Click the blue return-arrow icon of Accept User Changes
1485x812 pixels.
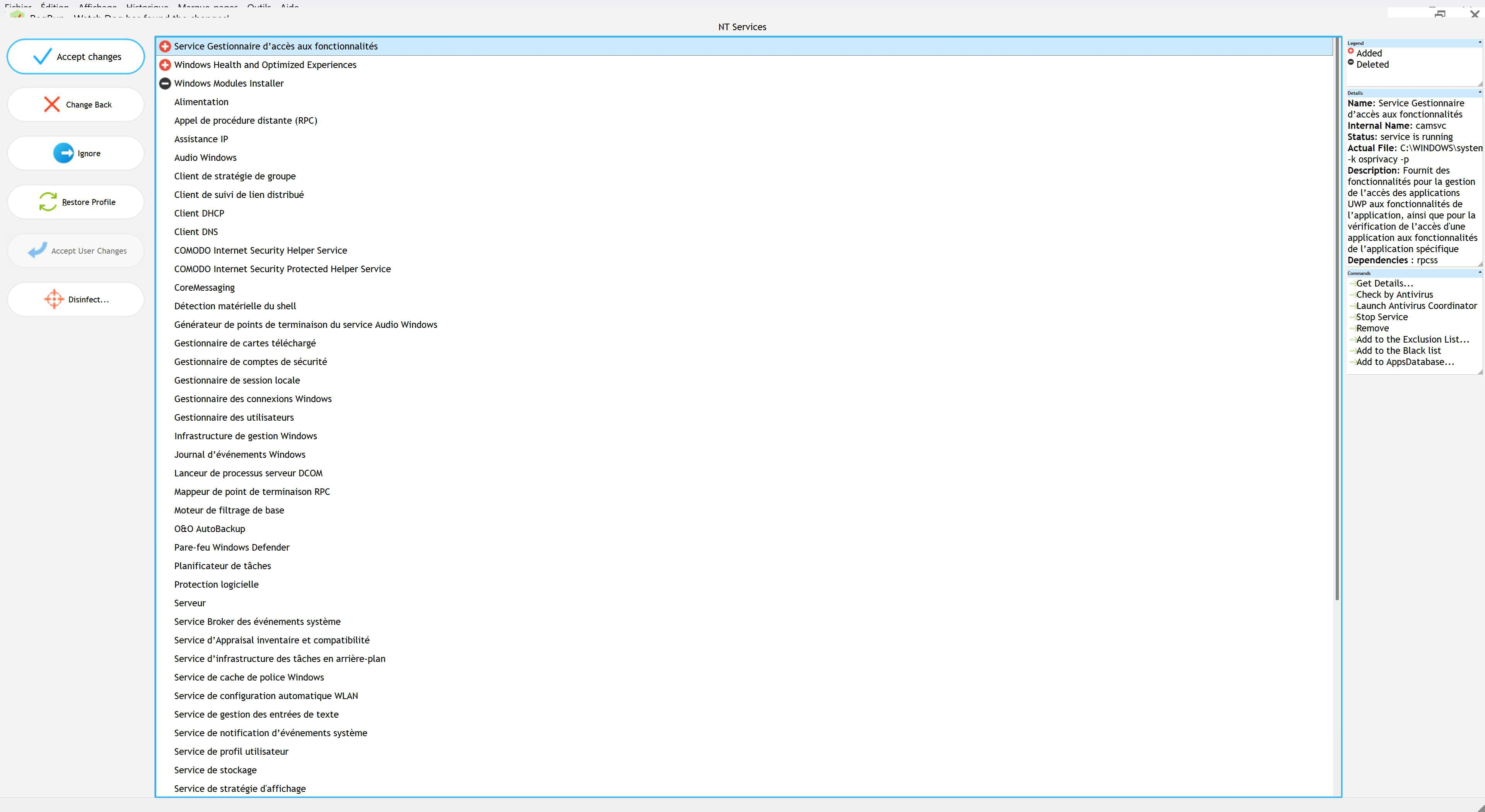(38, 250)
